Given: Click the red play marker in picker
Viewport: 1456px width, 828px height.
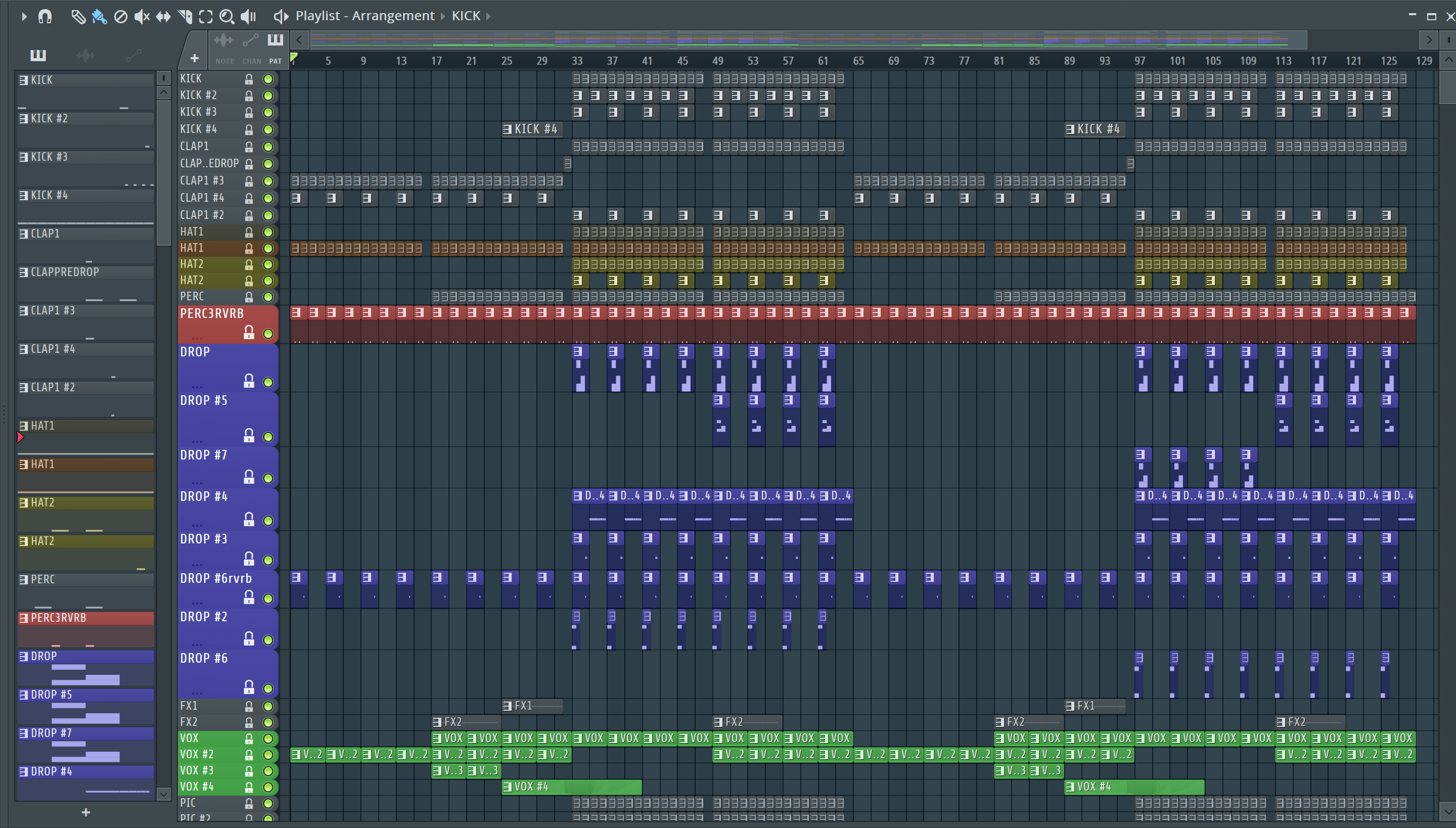Looking at the screenshot, I should (20, 437).
